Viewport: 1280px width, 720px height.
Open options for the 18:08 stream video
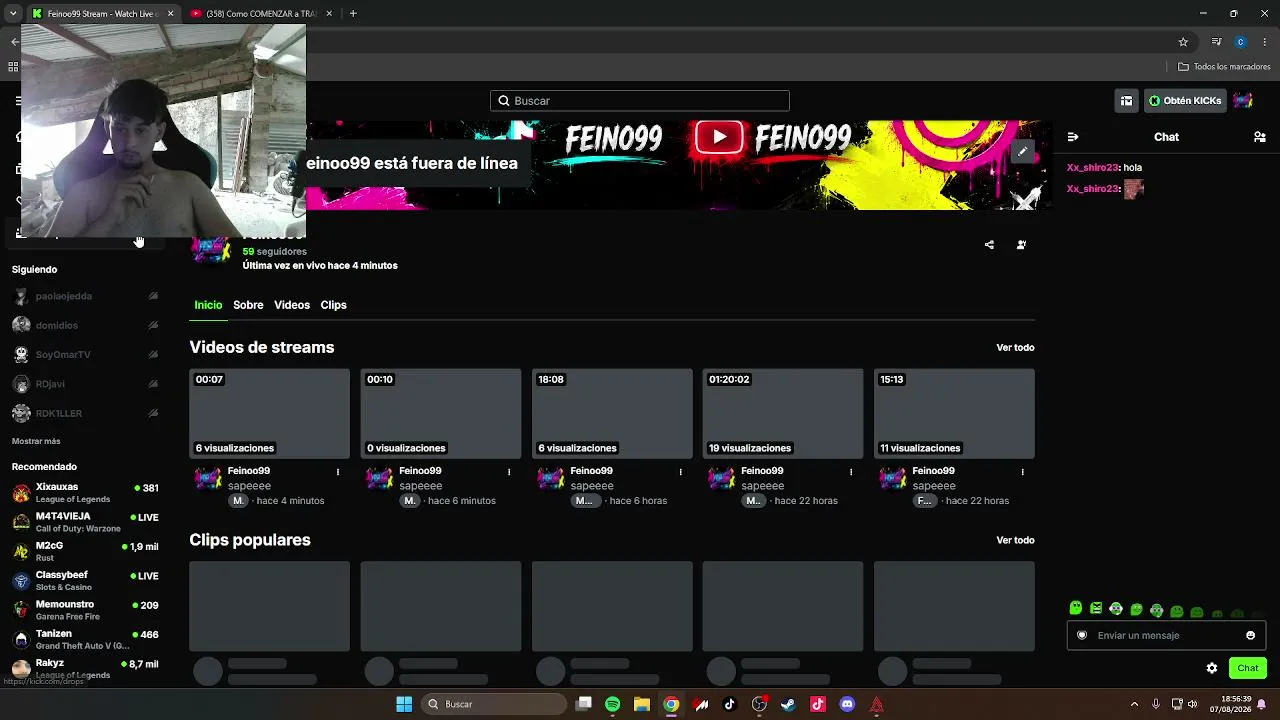(x=680, y=472)
